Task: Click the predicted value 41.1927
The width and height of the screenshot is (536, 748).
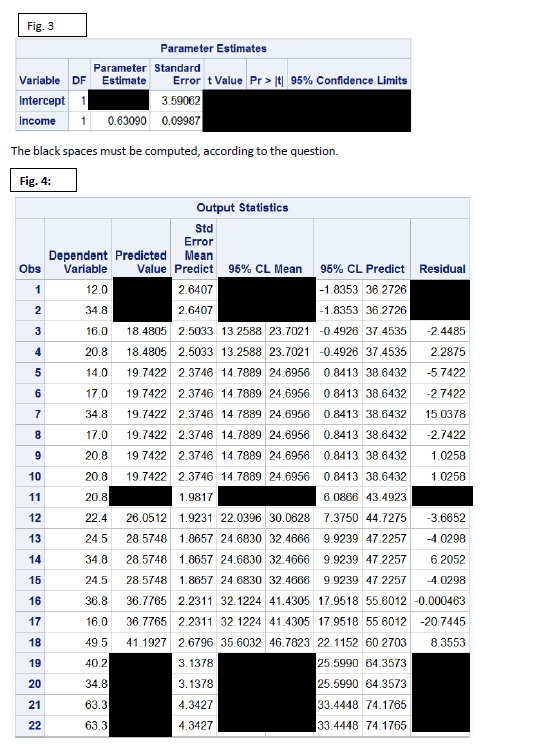Action: (x=146, y=642)
